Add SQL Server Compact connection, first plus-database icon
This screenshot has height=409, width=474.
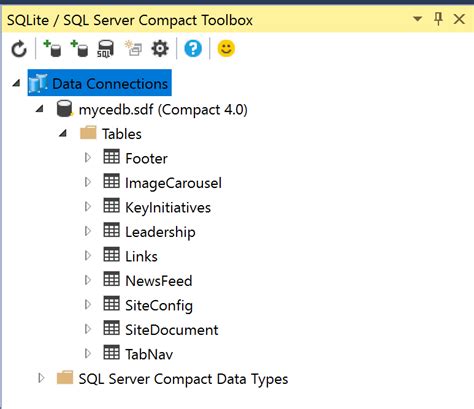[52, 49]
